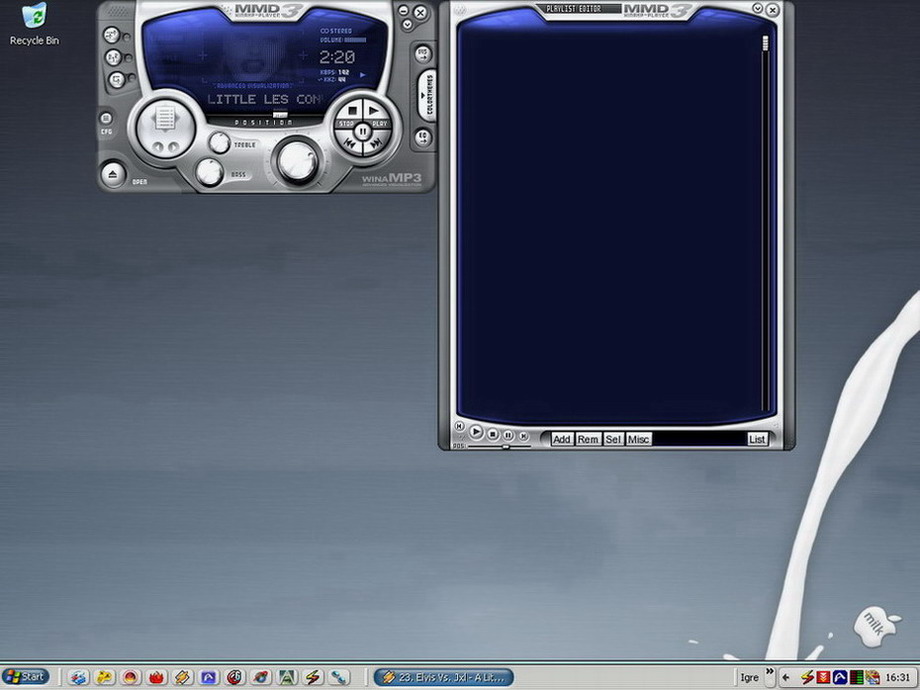Viewport: 920px width, 690px height.
Task: Toggle the EQ button on player
Action: pyautogui.click(x=423, y=137)
